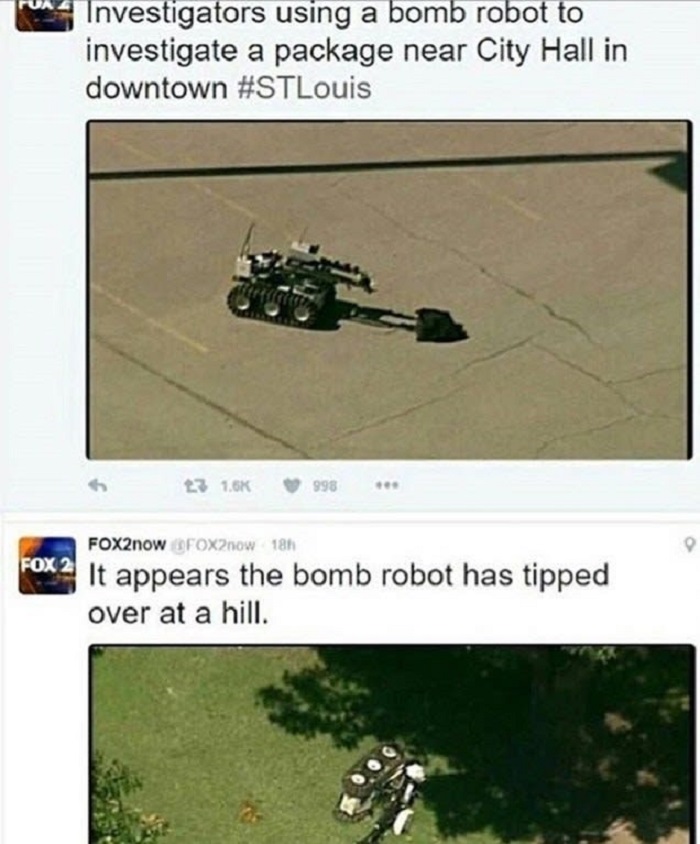The height and width of the screenshot is (844, 700).
Task: Open the 18h timestamp permalink
Action: (284, 545)
